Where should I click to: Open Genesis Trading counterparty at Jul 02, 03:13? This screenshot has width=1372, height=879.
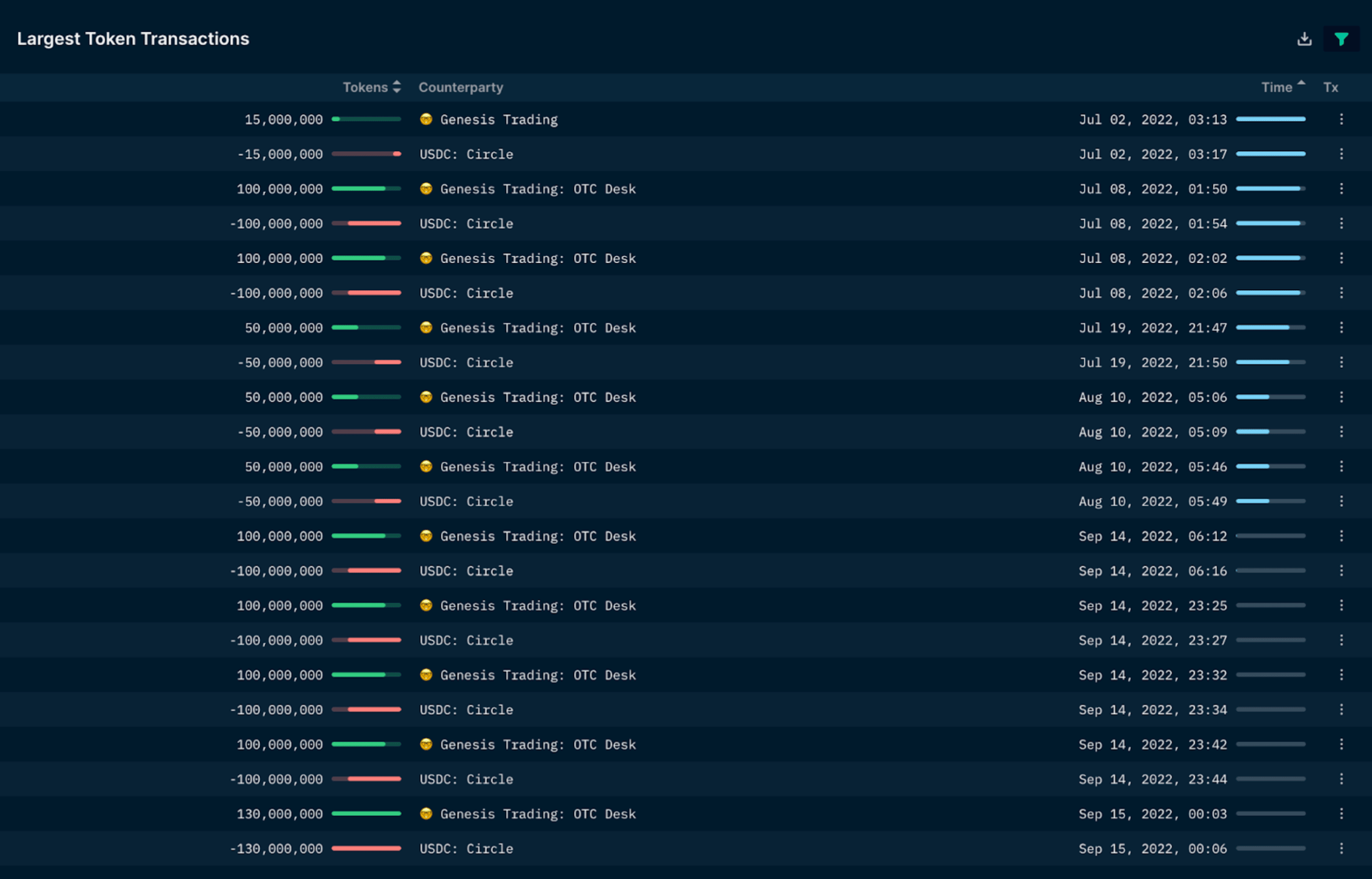(x=499, y=119)
